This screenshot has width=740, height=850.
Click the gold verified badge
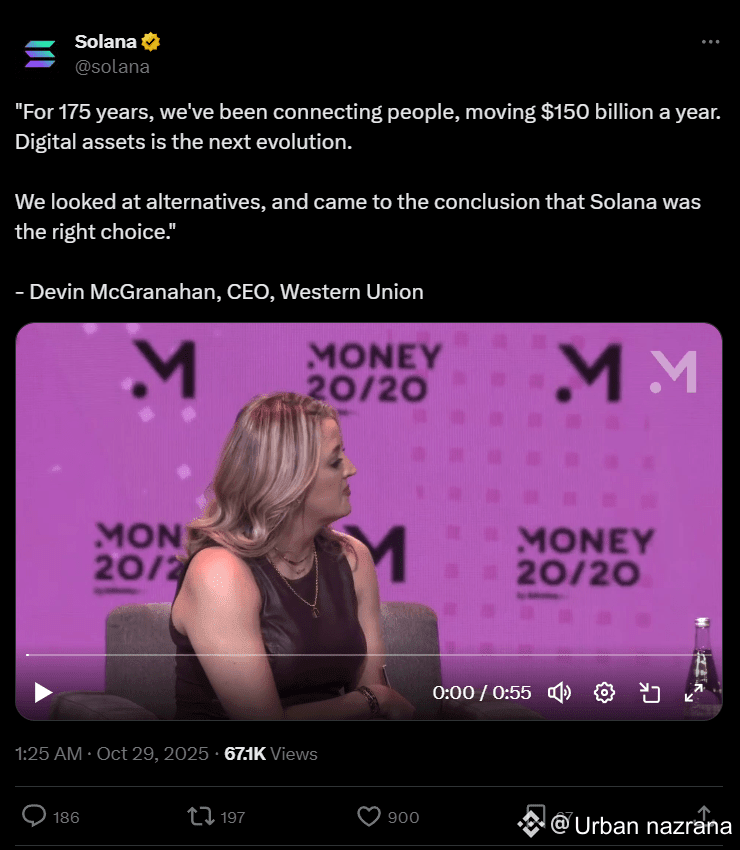(x=151, y=42)
